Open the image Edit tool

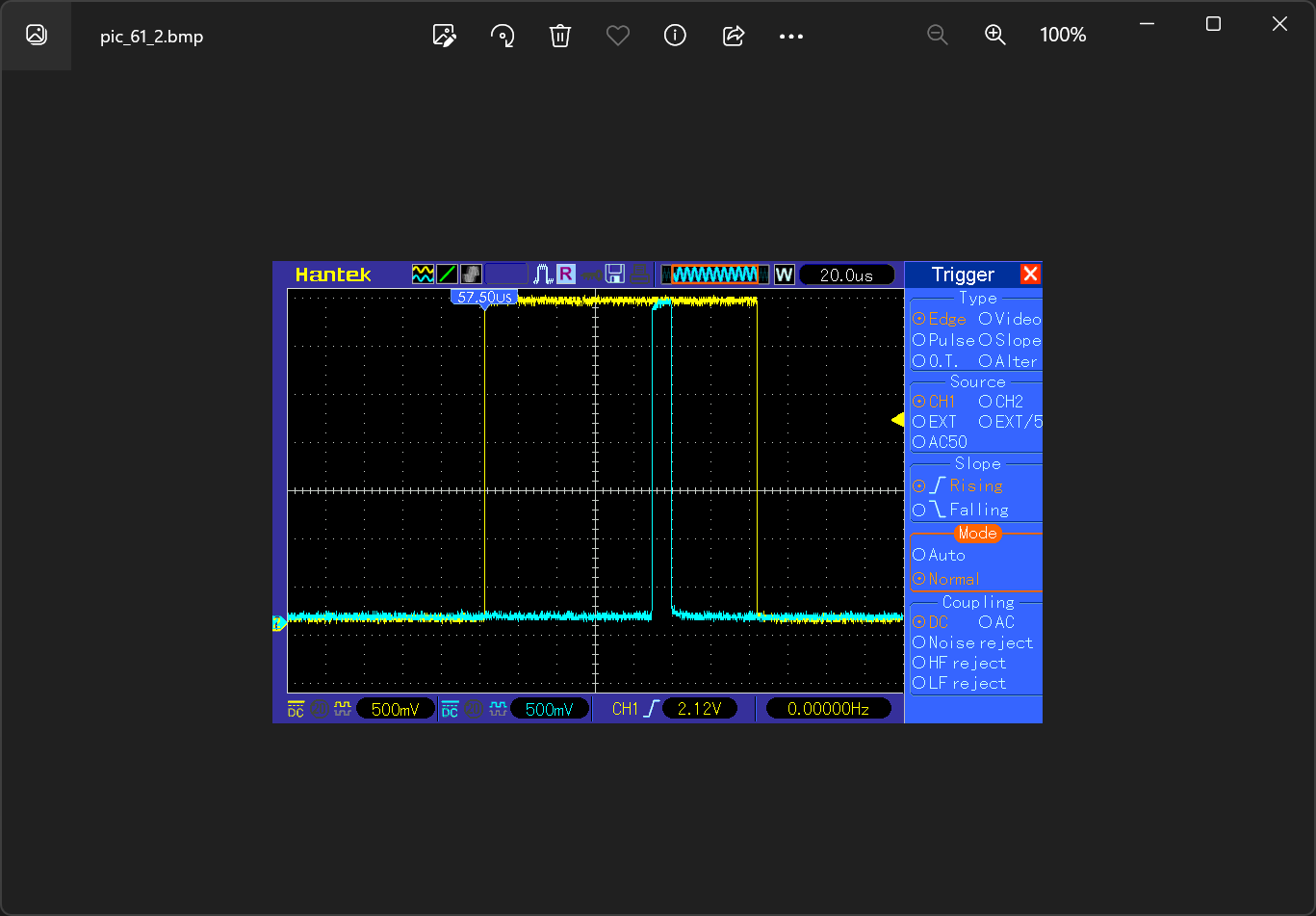coord(444,36)
